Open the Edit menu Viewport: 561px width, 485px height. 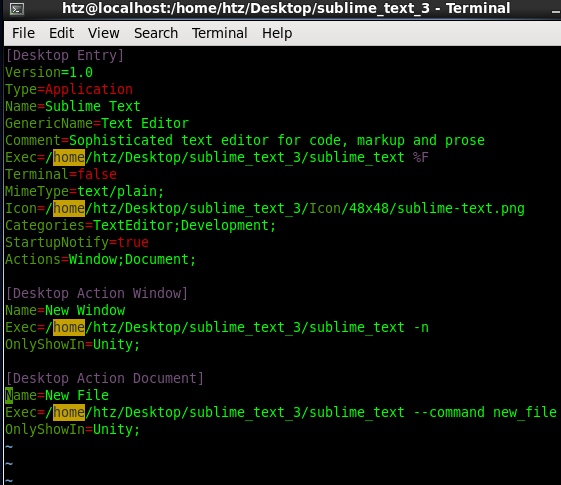coord(62,33)
